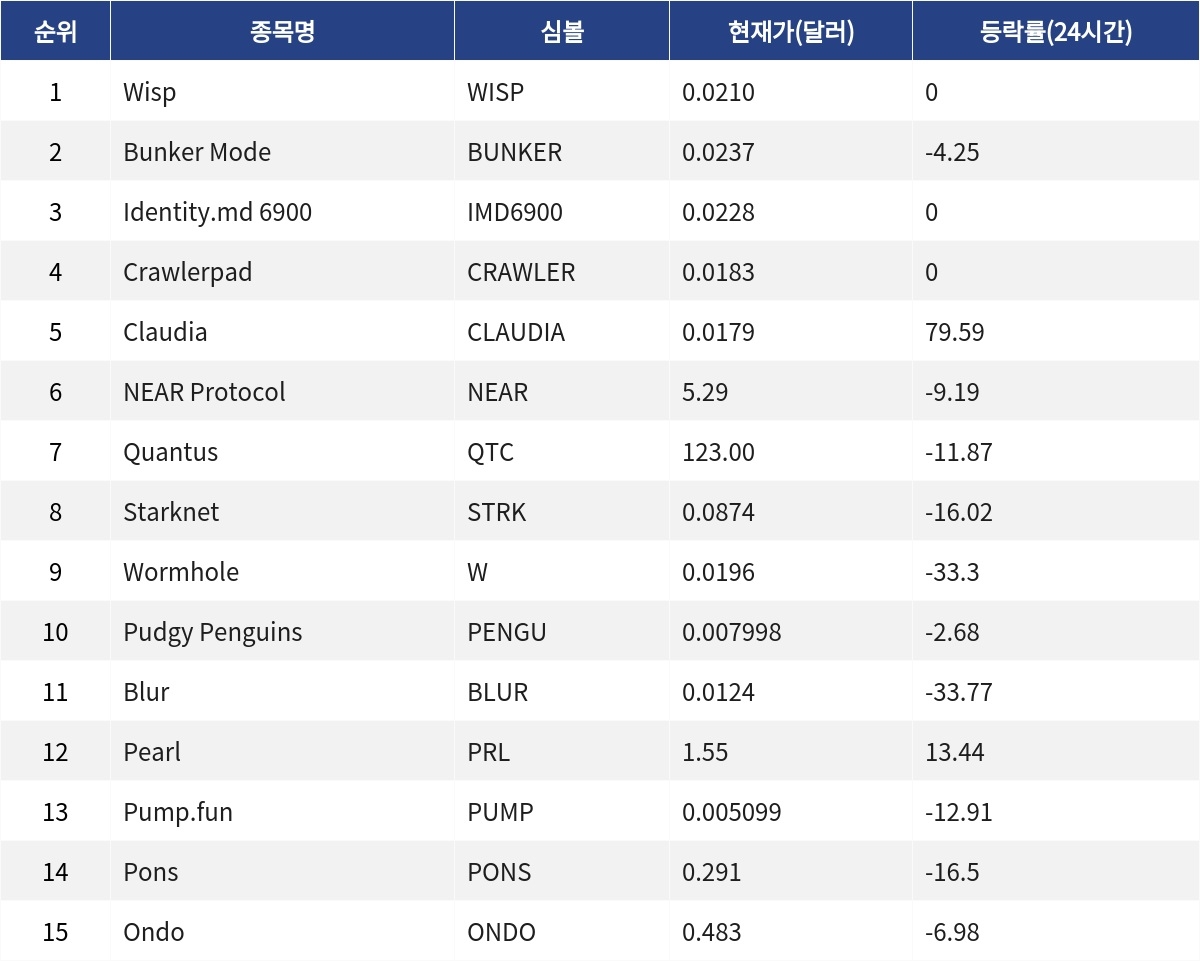The image size is (1200, 961).
Task: Select the coin name Quantus
Action: pos(171,452)
